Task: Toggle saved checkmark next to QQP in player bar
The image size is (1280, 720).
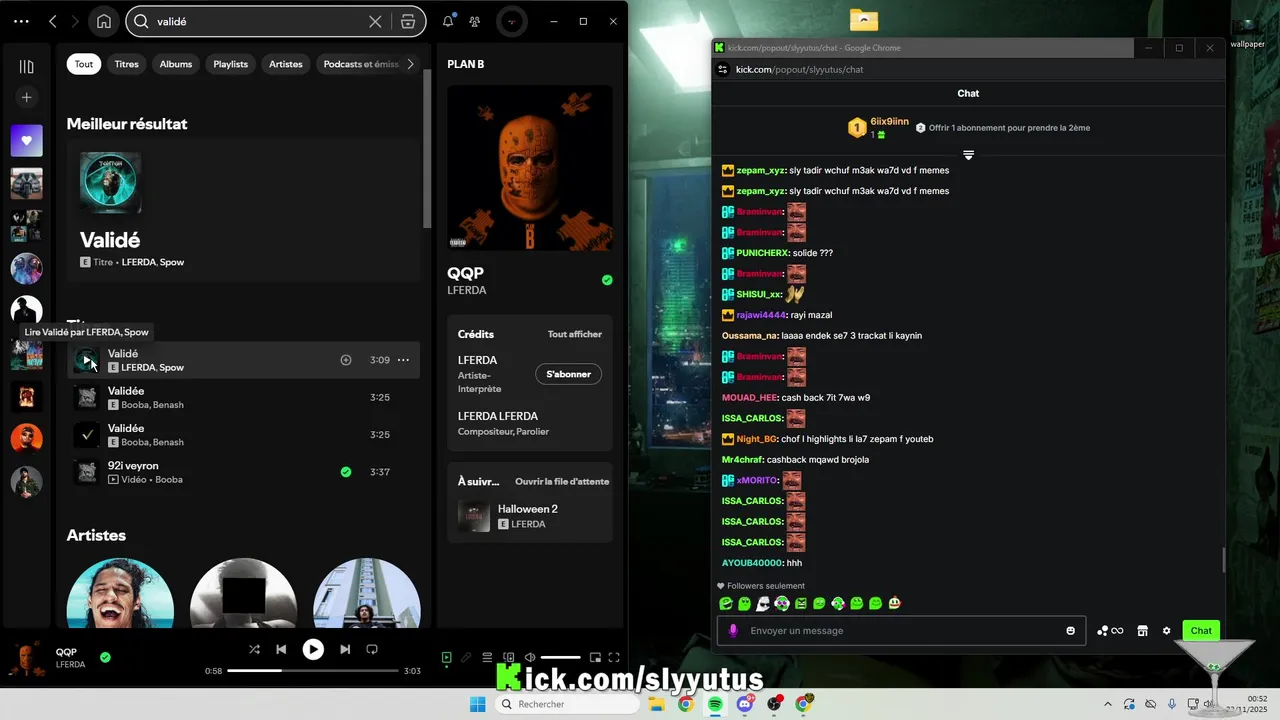Action: pyautogui.click(x=105, y=657)
